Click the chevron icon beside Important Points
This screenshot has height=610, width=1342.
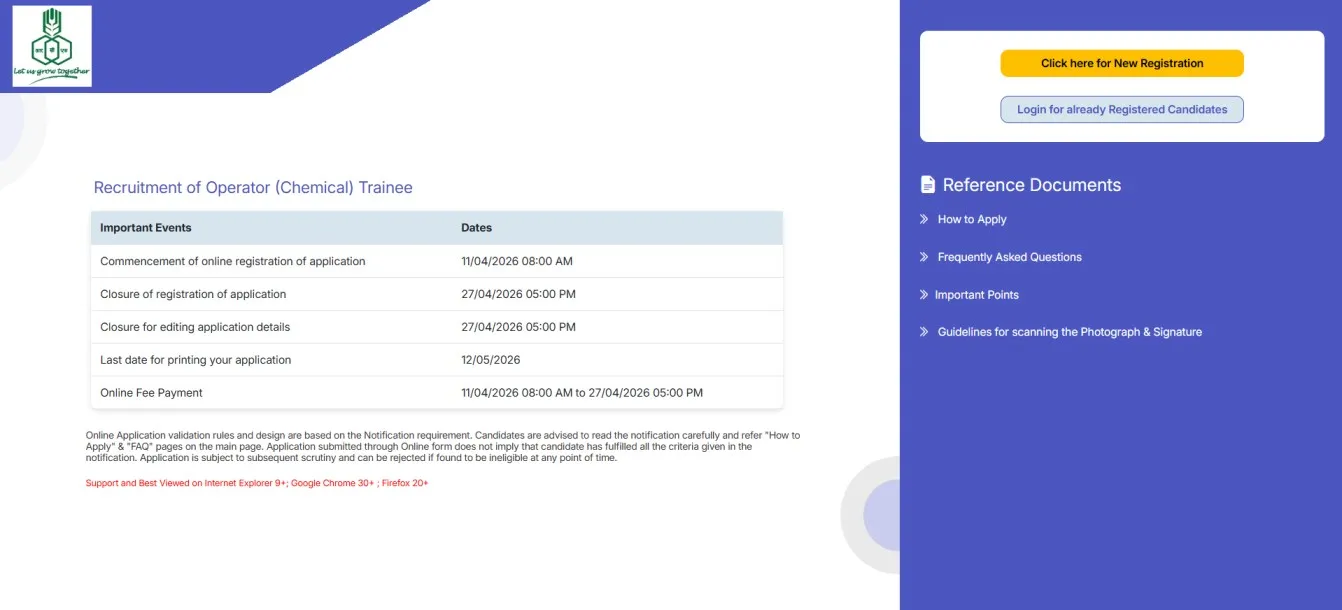(924, 295)
